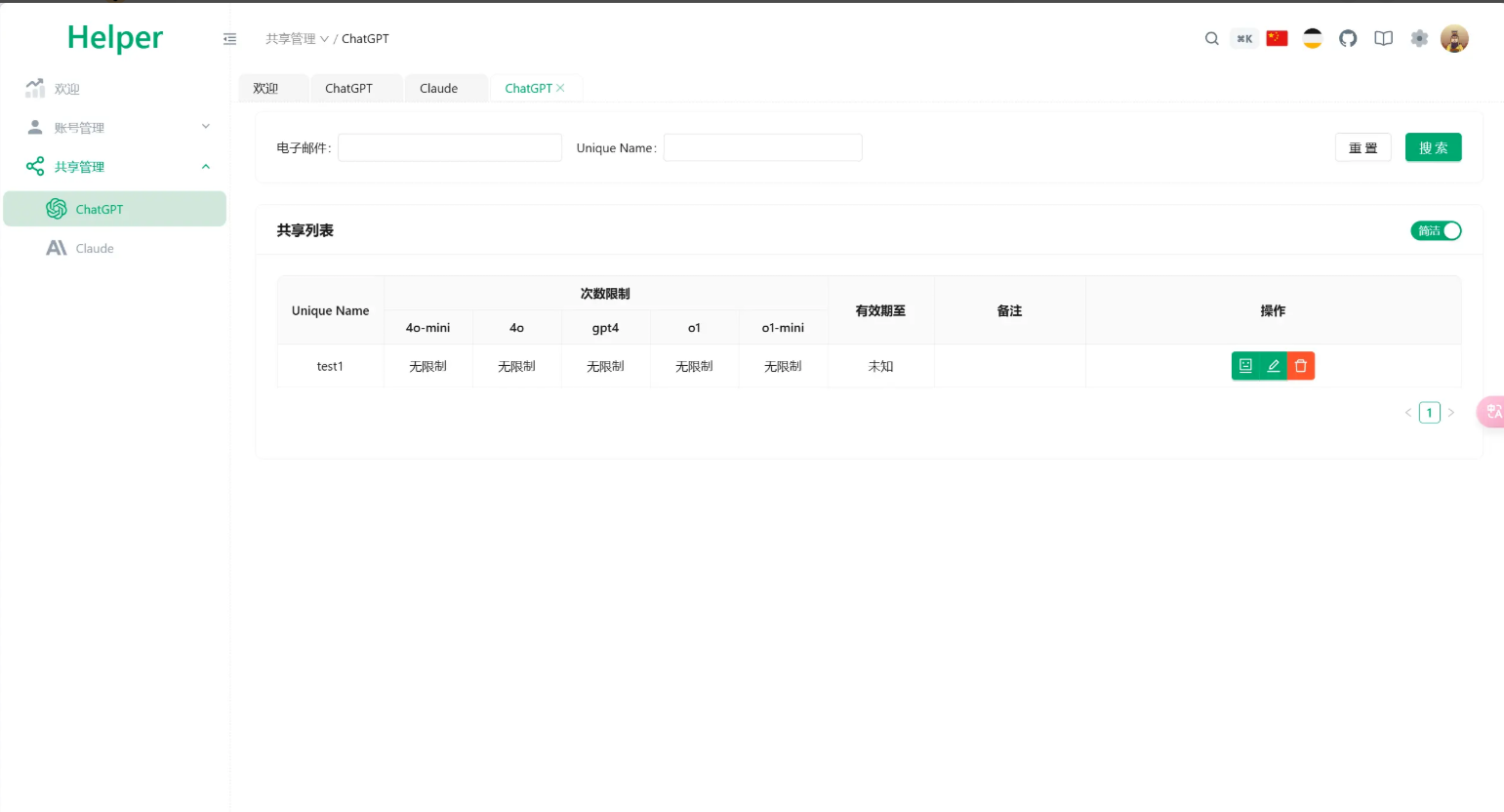Focus the Unique Name input field

click(x=763, y=147)
